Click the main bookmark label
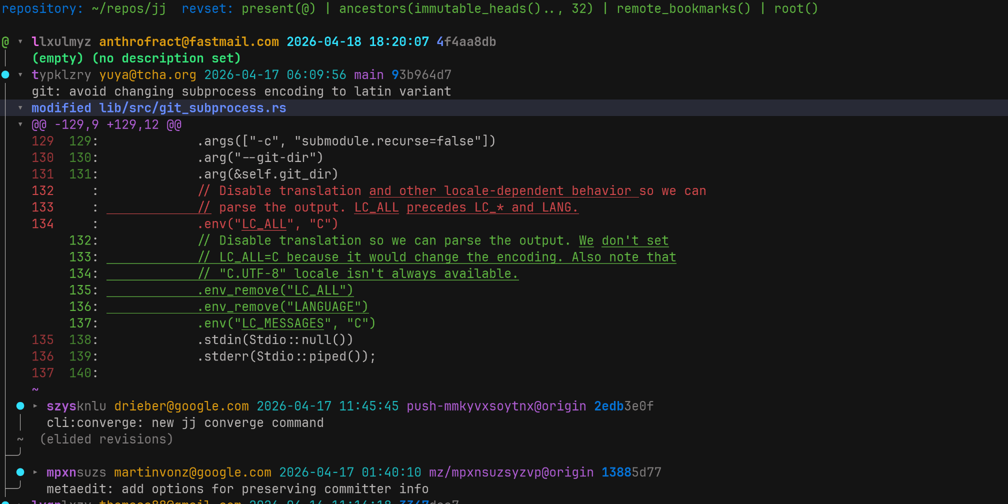 (369, 75)
